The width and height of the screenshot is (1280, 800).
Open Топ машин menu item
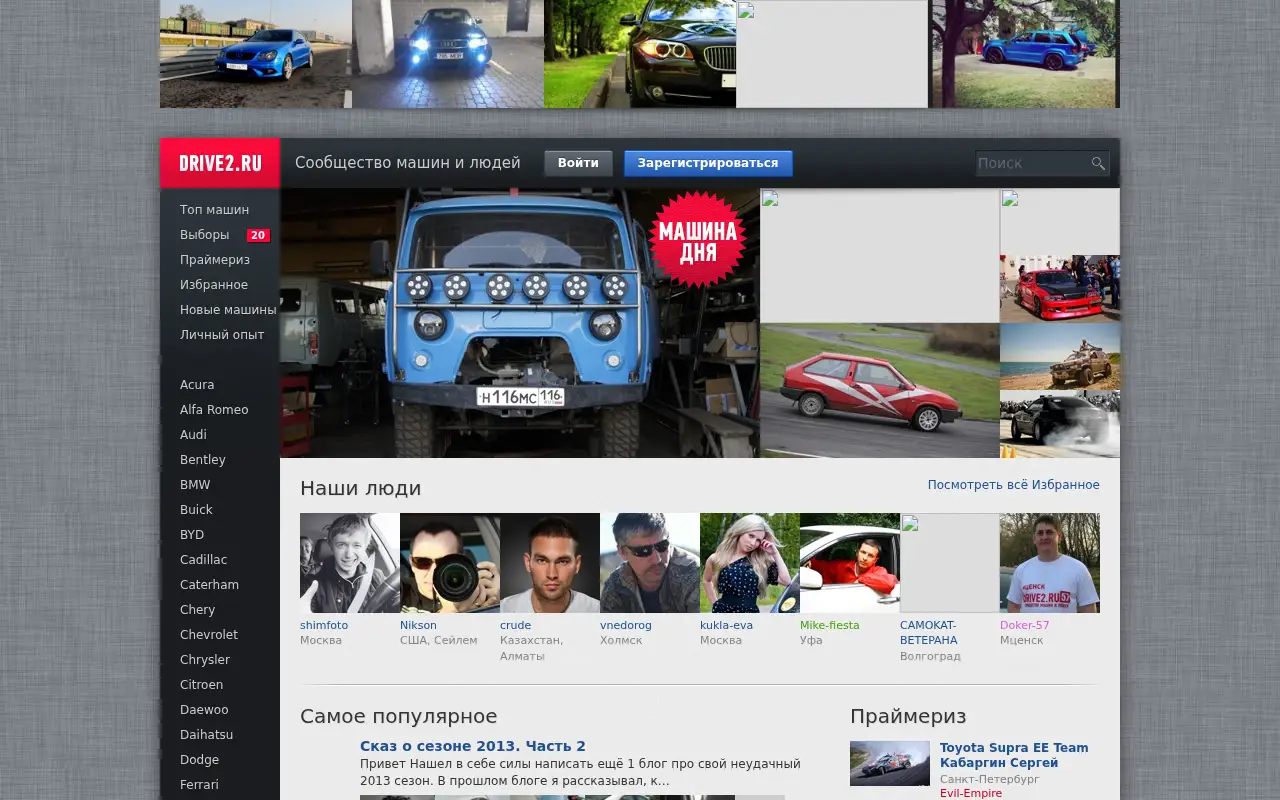click(214, 210)
